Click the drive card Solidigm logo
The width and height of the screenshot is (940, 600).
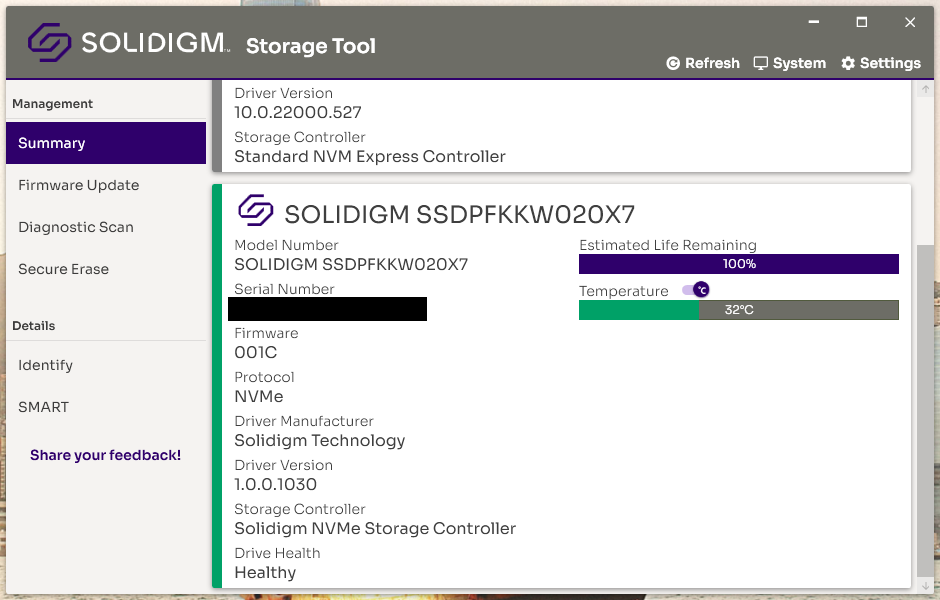tap(256, 211)
